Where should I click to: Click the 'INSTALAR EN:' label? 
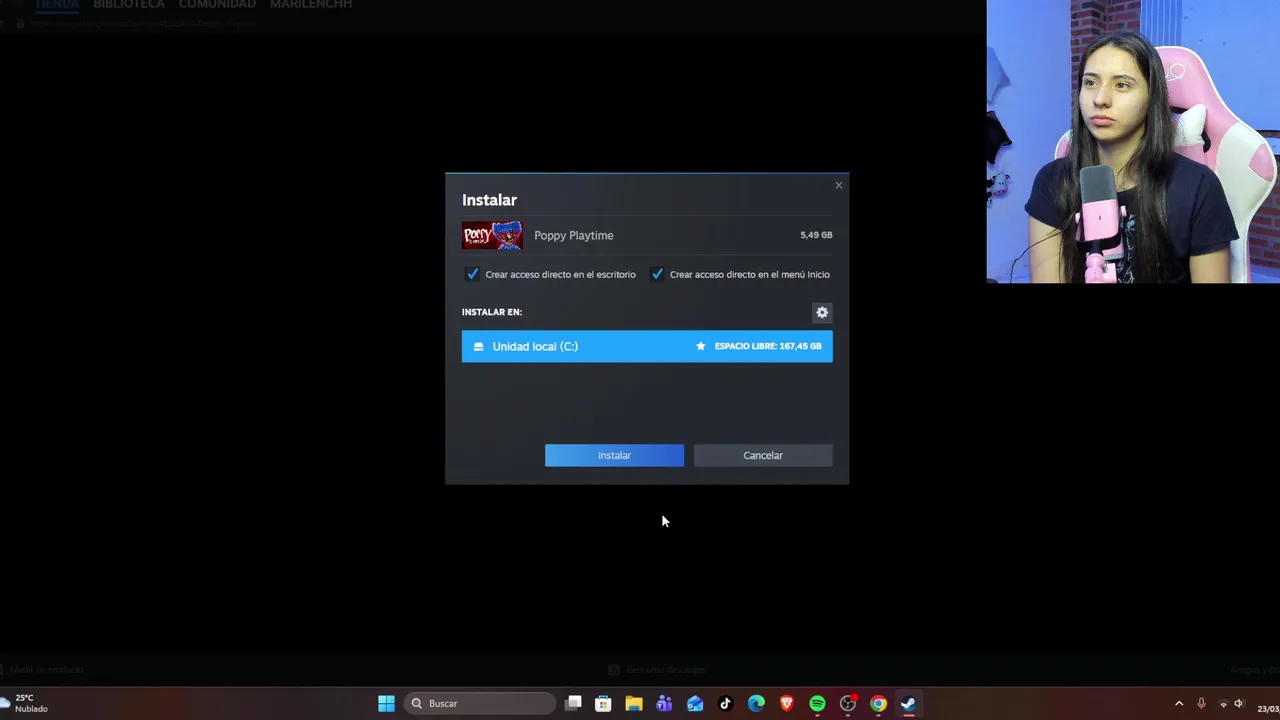[x=492, y=312]
